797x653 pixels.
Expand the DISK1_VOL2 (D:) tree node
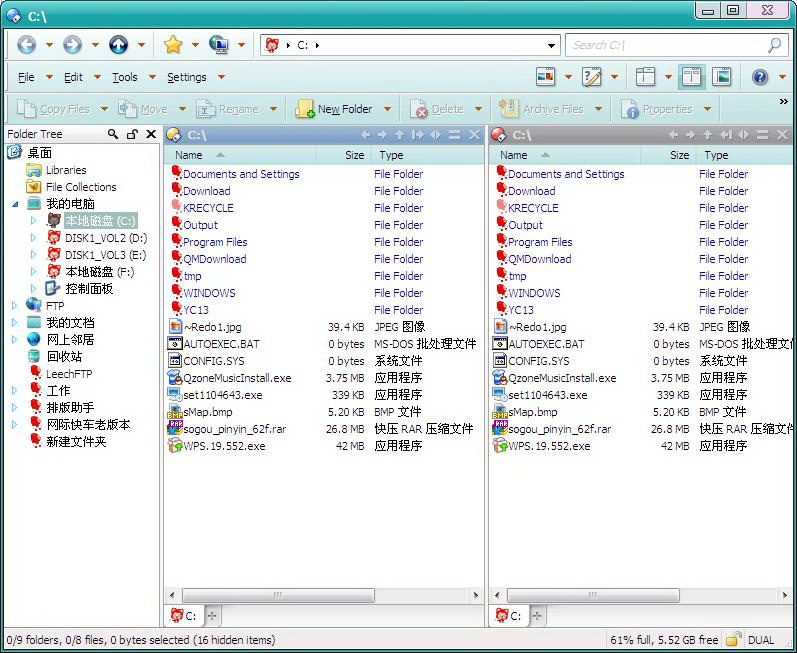(x=33, y=237)
